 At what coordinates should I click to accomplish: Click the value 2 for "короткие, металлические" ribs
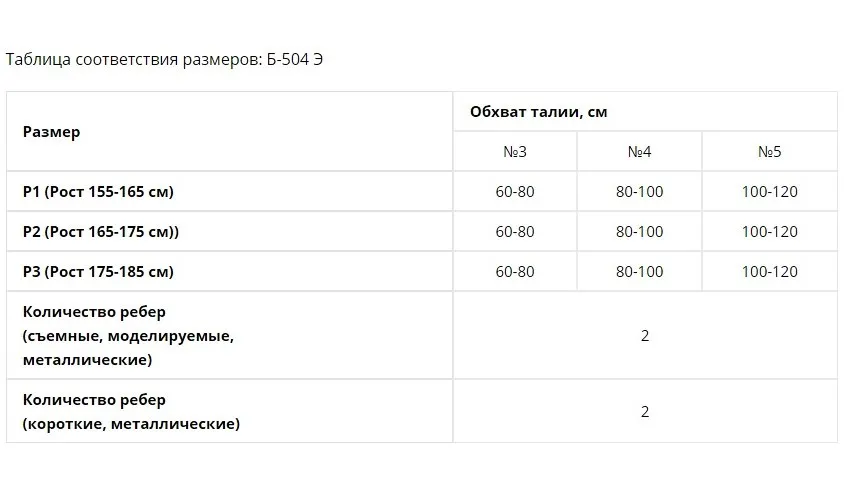coord(645,411)
